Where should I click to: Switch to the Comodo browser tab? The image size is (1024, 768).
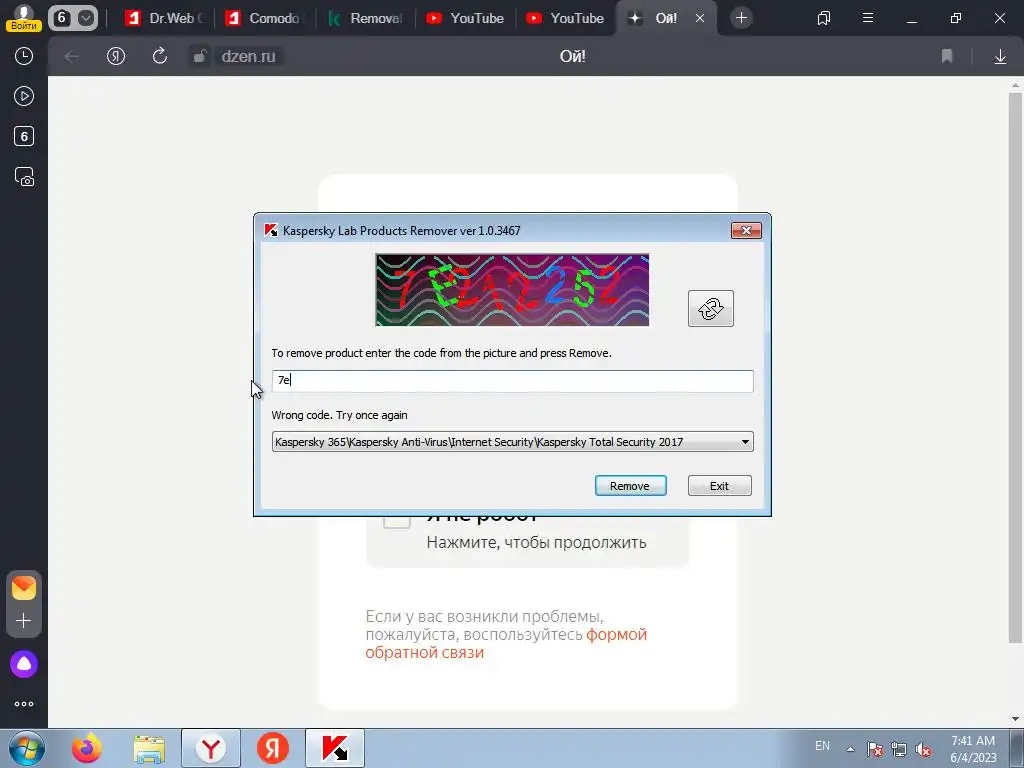[265, 18]
